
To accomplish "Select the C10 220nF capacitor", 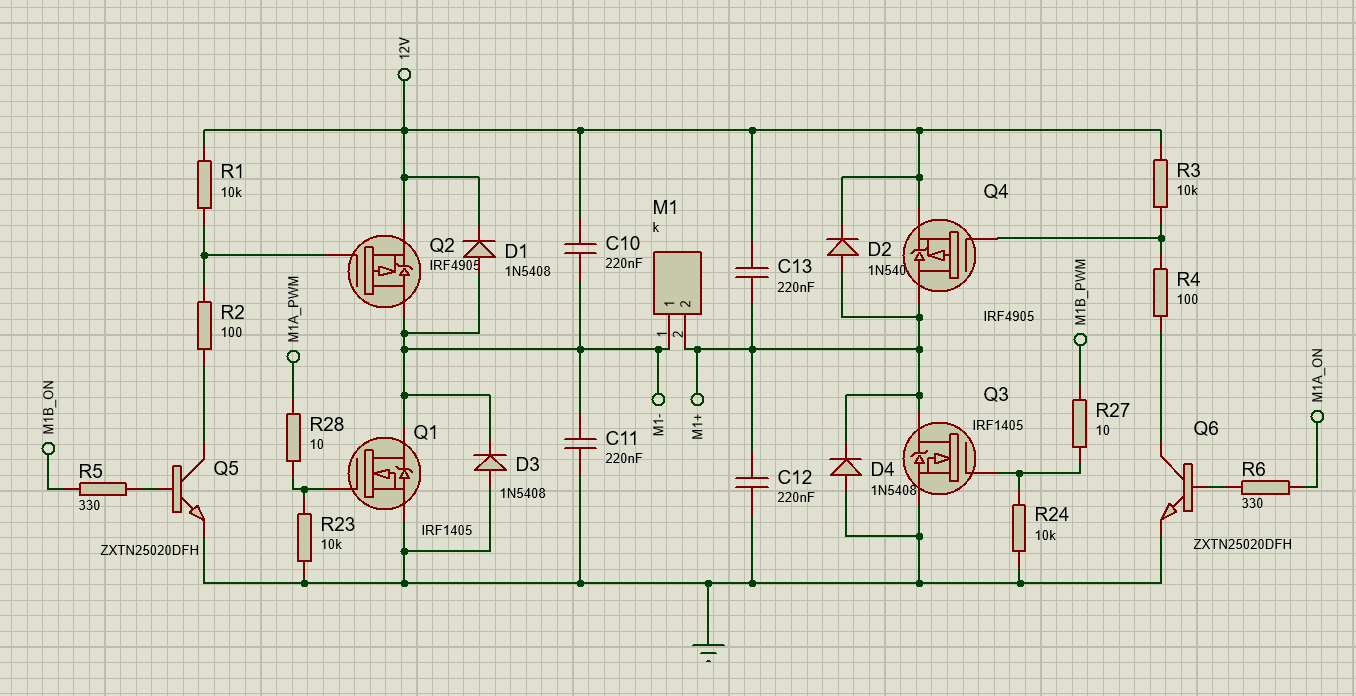I will click(578, 248).
